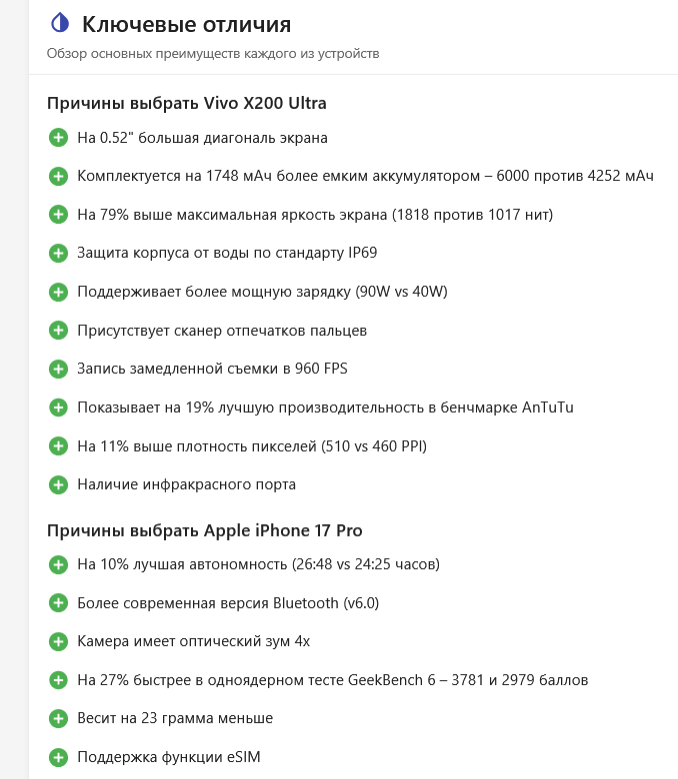Image resolution: width=678 pixels, height=779 pixels.
Task: Click plus icon next to 90W charging line
Action: point(58,292)
